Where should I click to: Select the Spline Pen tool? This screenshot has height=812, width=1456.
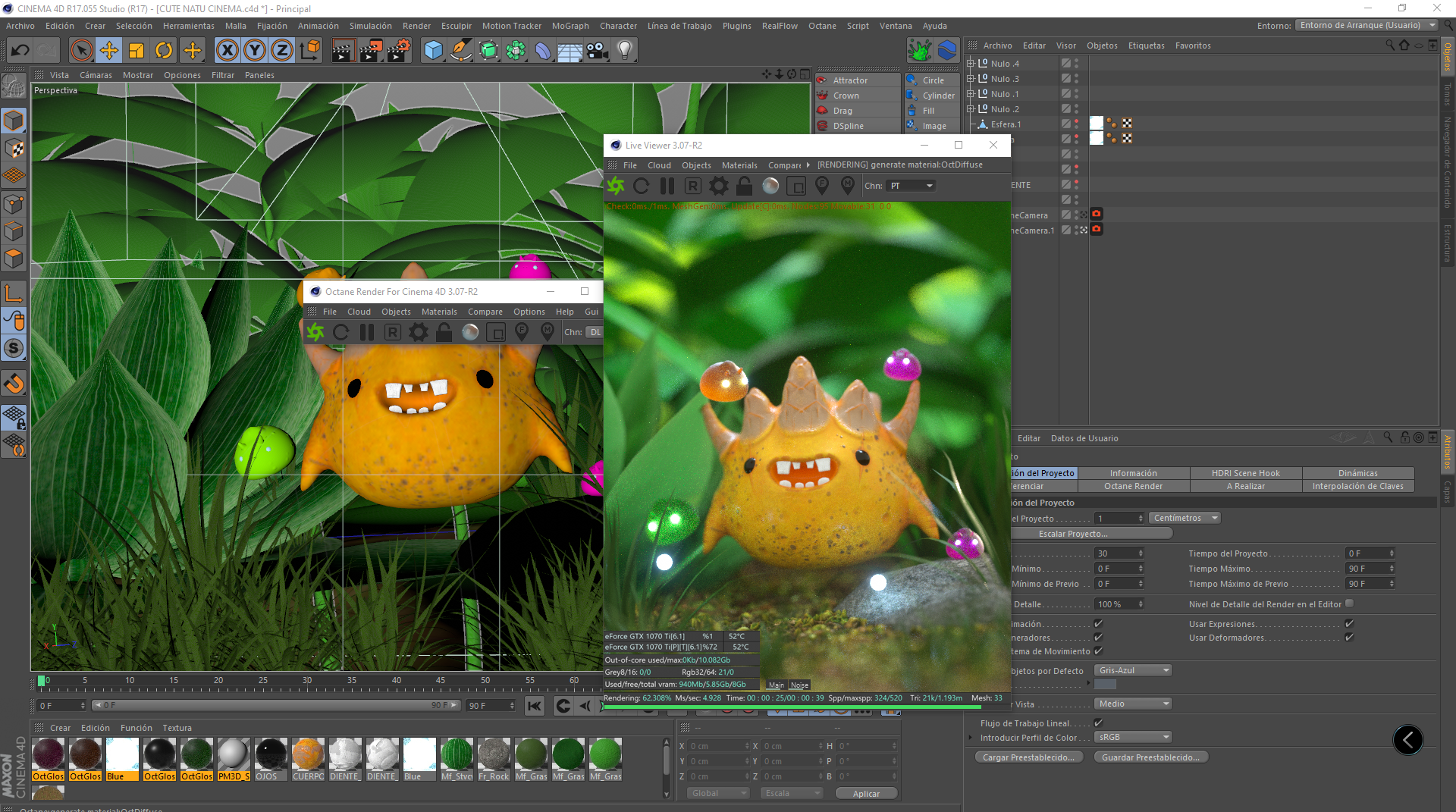[461, 51]
